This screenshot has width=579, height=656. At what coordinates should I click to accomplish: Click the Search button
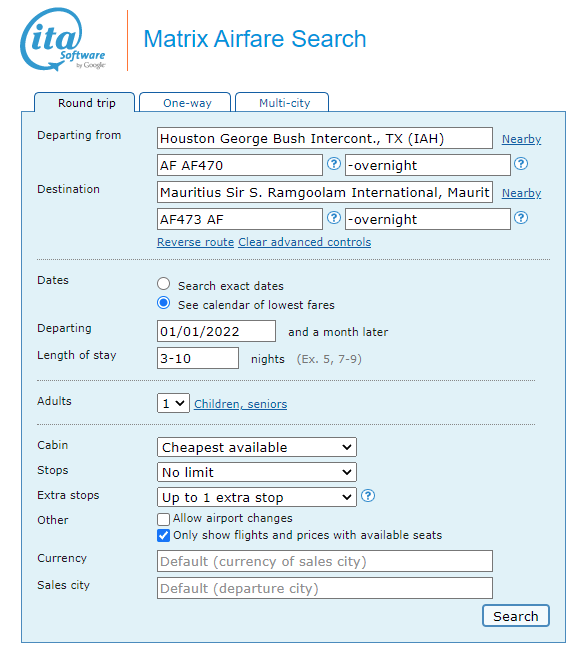click(515, 616)
